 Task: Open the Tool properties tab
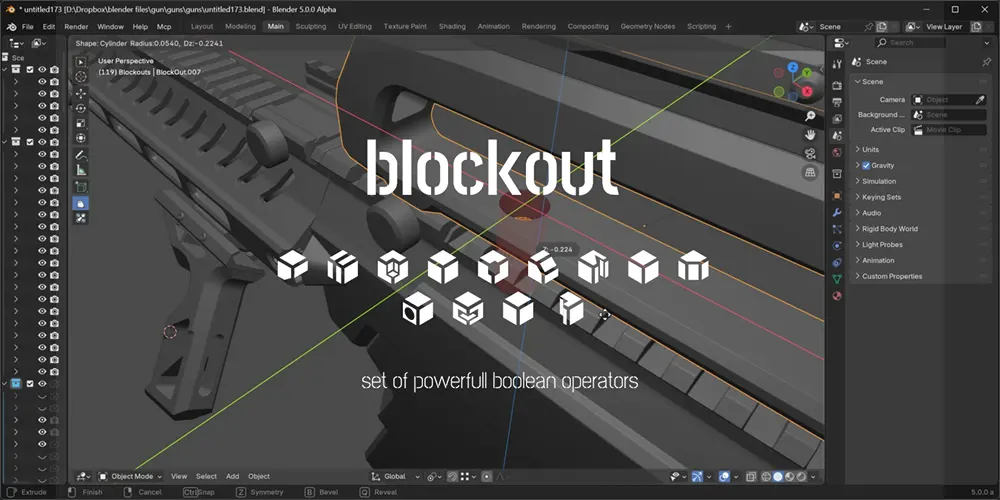pos(837,63)
